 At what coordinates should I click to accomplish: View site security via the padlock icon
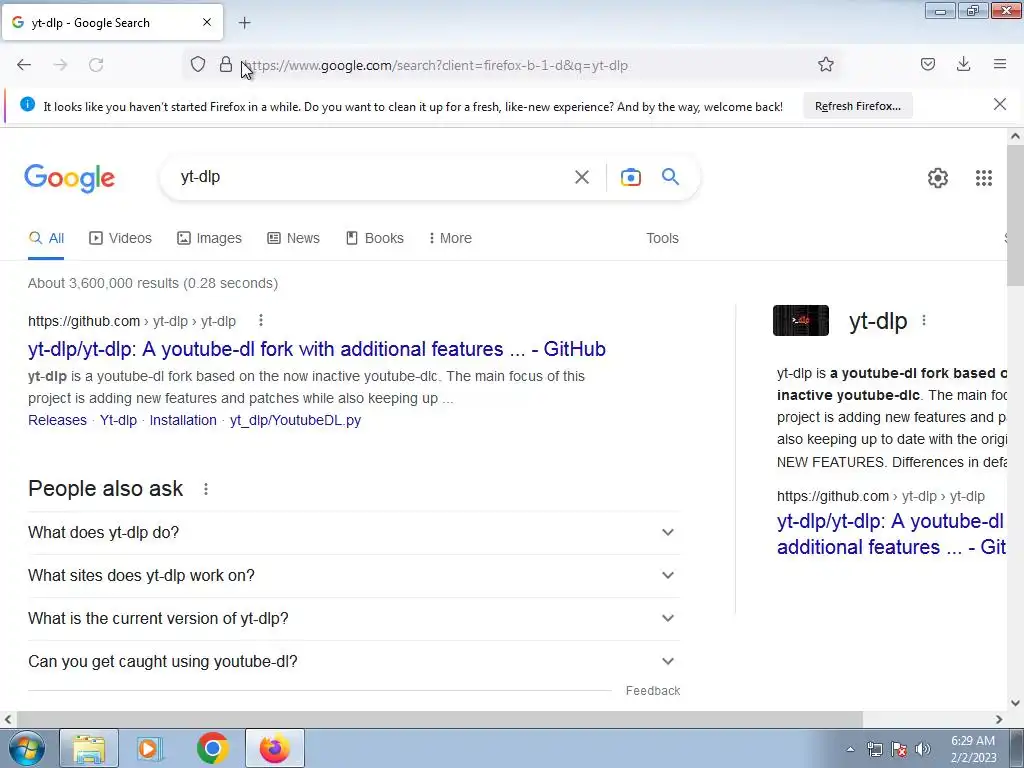coord(225,65)
